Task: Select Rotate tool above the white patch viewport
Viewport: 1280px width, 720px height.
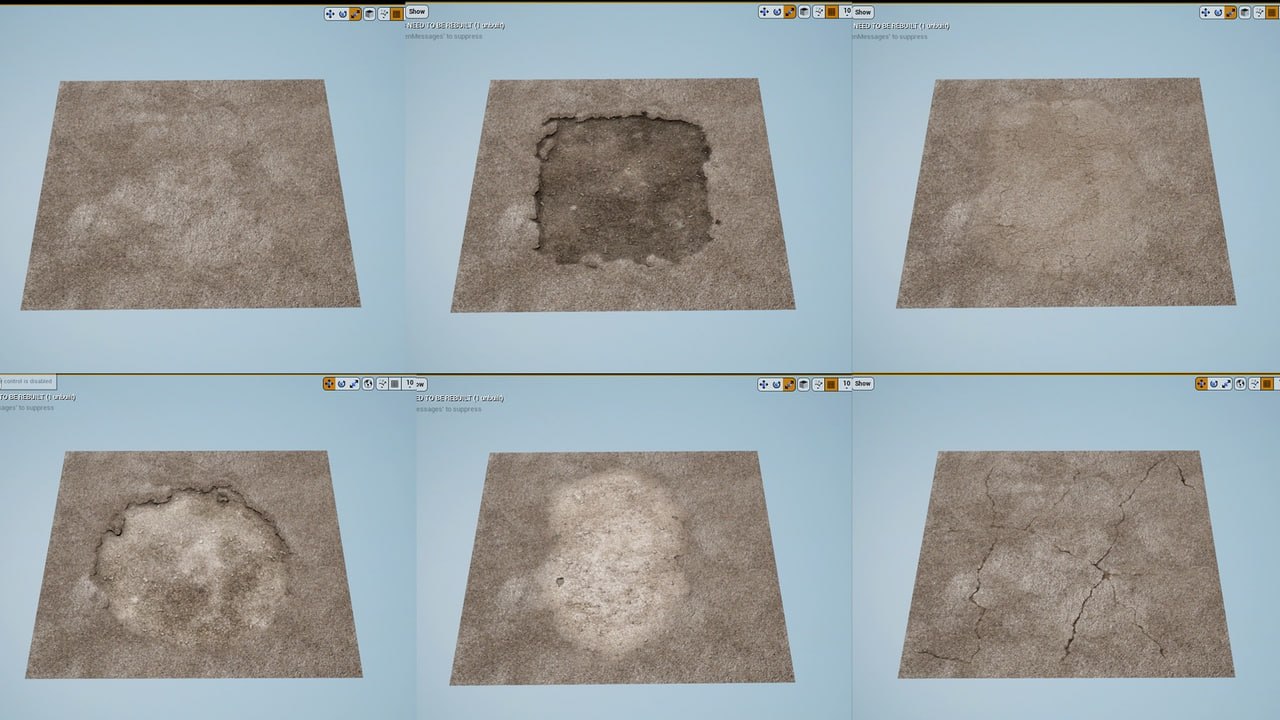Action: click(x=777, y=383)
